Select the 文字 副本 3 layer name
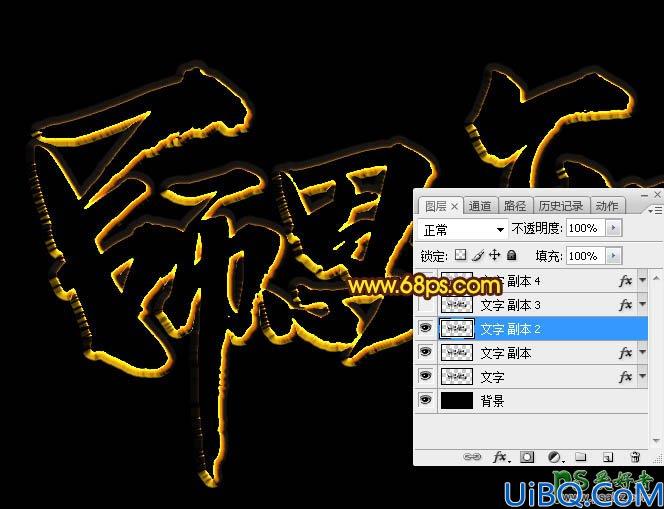The image size is (664, 509). click(510, 305)
